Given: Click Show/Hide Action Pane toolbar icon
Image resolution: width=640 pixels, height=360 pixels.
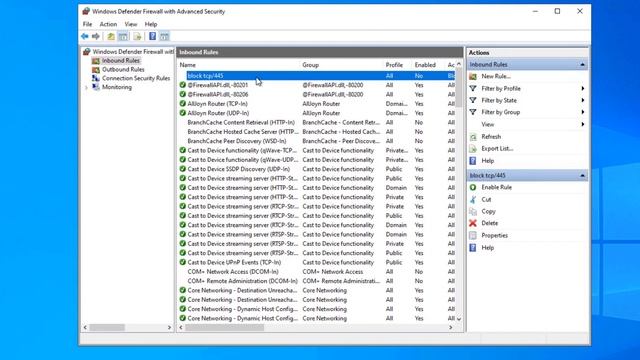Looking at the screenshot, I should click(164, 36).
